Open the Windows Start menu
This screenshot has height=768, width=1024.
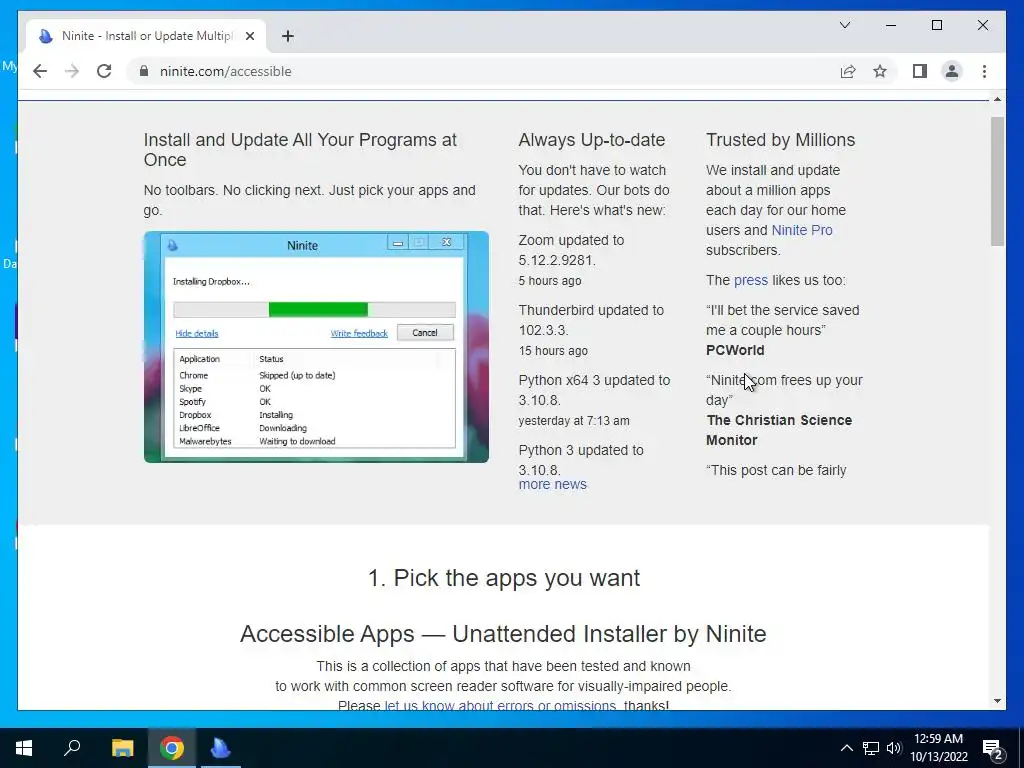tap(24, 748)
